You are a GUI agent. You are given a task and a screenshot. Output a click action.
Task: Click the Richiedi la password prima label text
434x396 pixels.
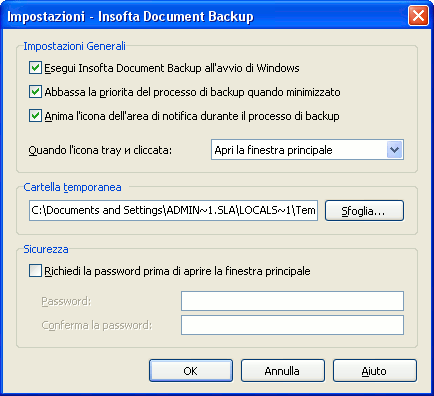pos(177,271)
